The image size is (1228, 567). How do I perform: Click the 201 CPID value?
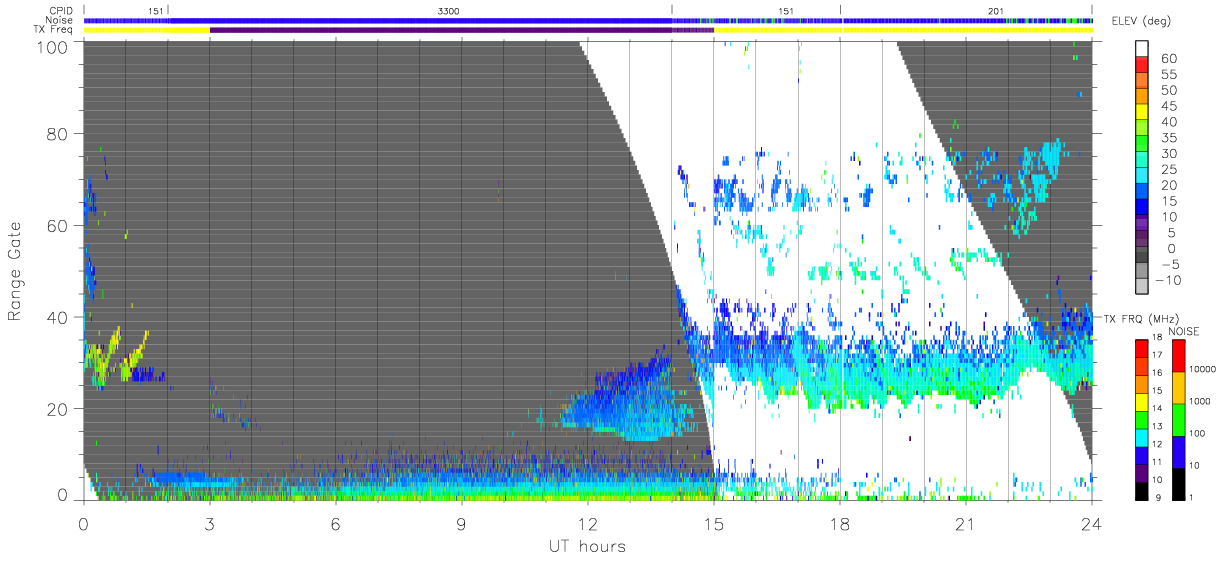tap(995, 10)
